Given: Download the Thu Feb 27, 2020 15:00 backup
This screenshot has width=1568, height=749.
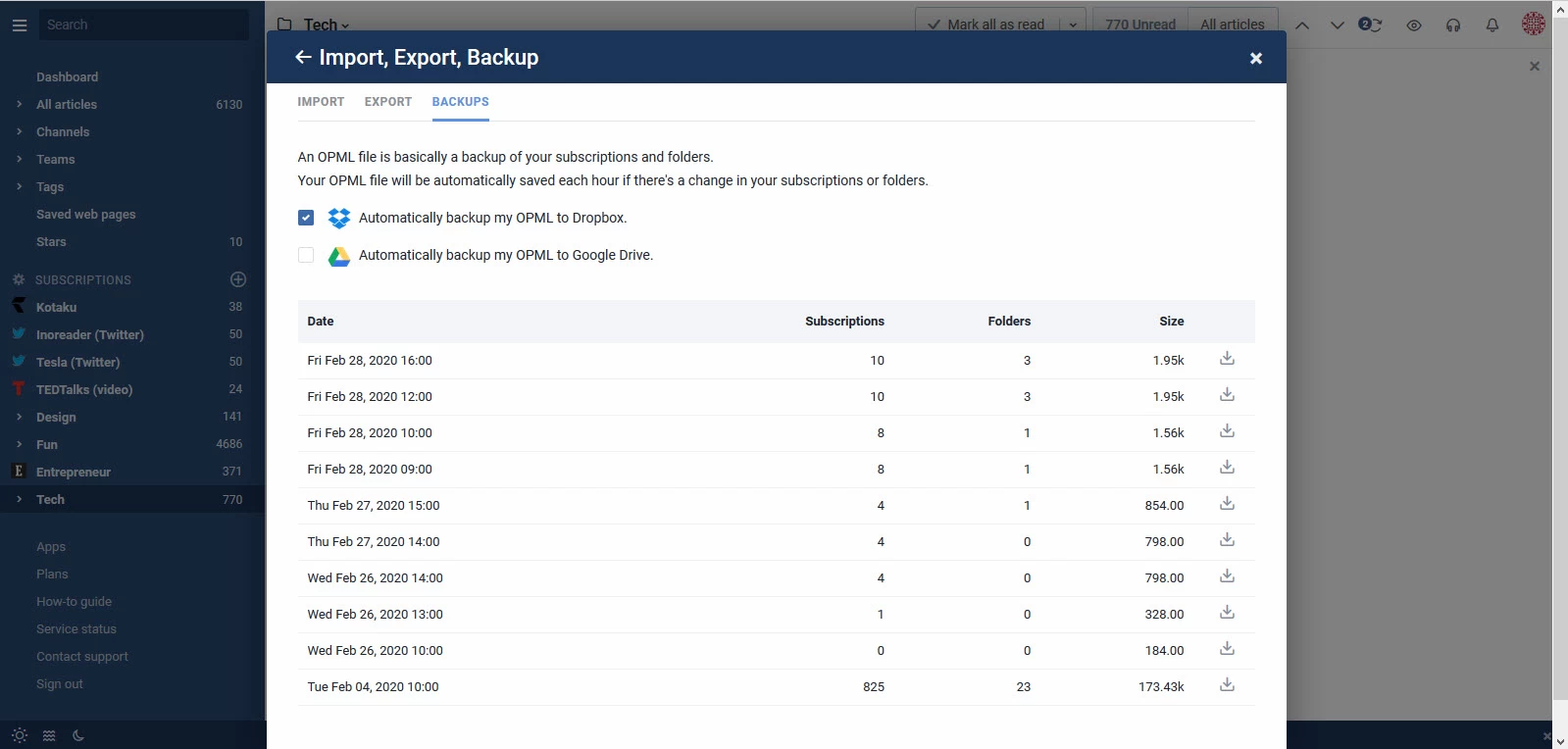Looking at the screenshot, I should pos(1227,504).
